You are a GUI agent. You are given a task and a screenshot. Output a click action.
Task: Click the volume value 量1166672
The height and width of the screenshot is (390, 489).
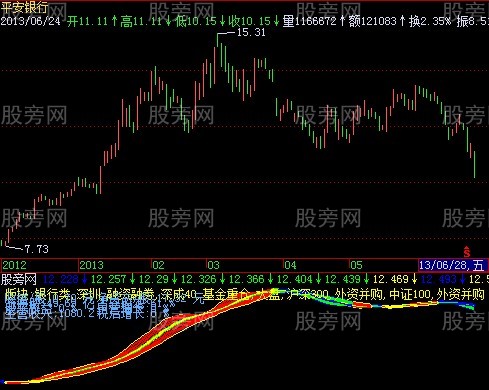click(310, 22)
